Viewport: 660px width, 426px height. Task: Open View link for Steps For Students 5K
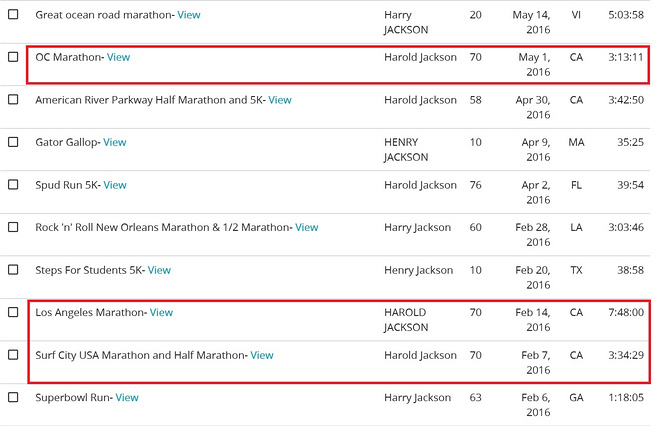tap(159, 270)
